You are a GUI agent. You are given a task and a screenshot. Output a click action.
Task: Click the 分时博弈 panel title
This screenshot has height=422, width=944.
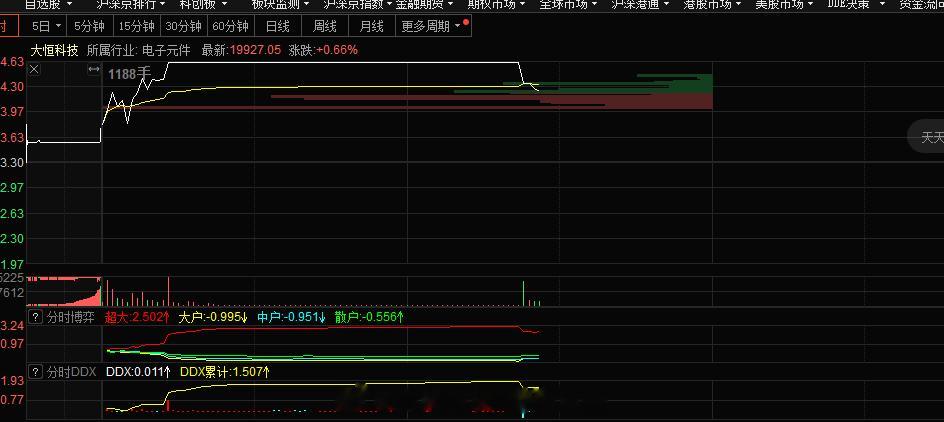[70, 318]
